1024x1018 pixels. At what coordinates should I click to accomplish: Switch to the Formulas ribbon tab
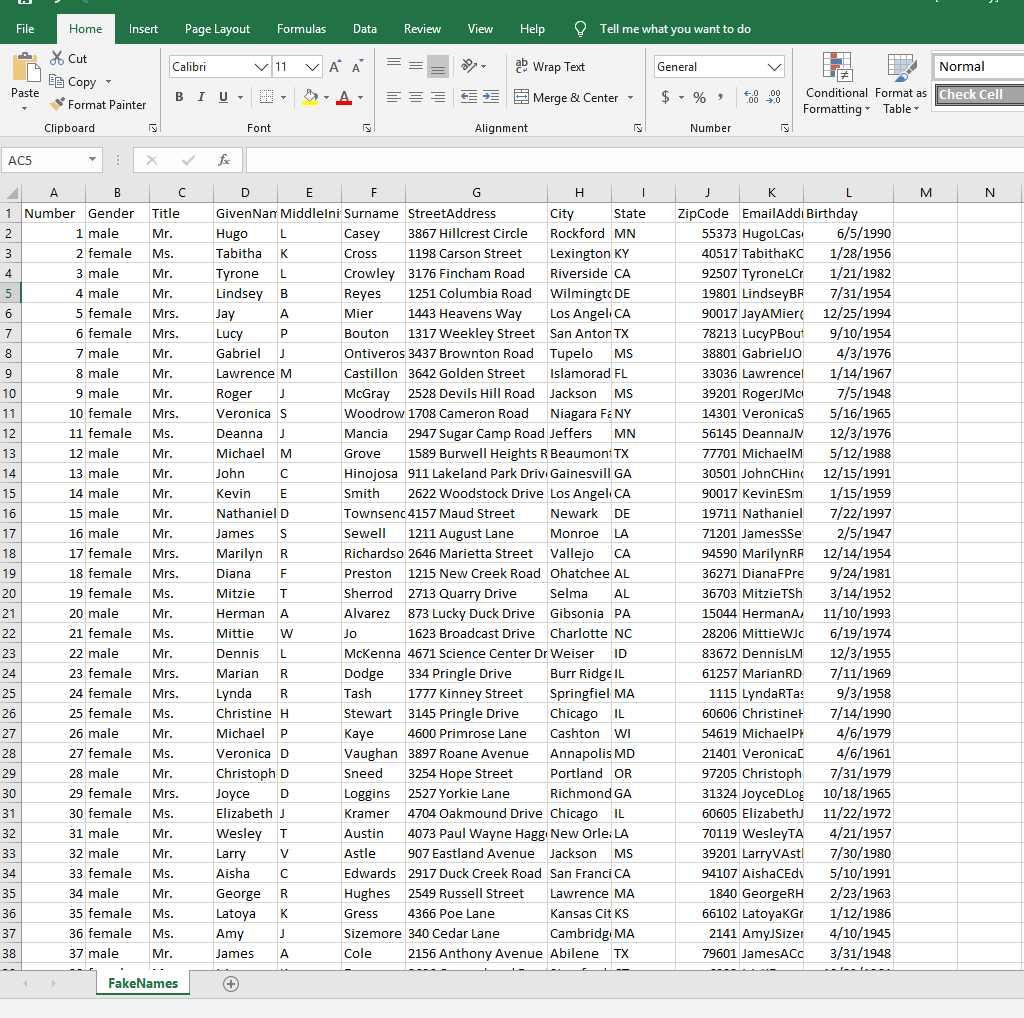301,29
